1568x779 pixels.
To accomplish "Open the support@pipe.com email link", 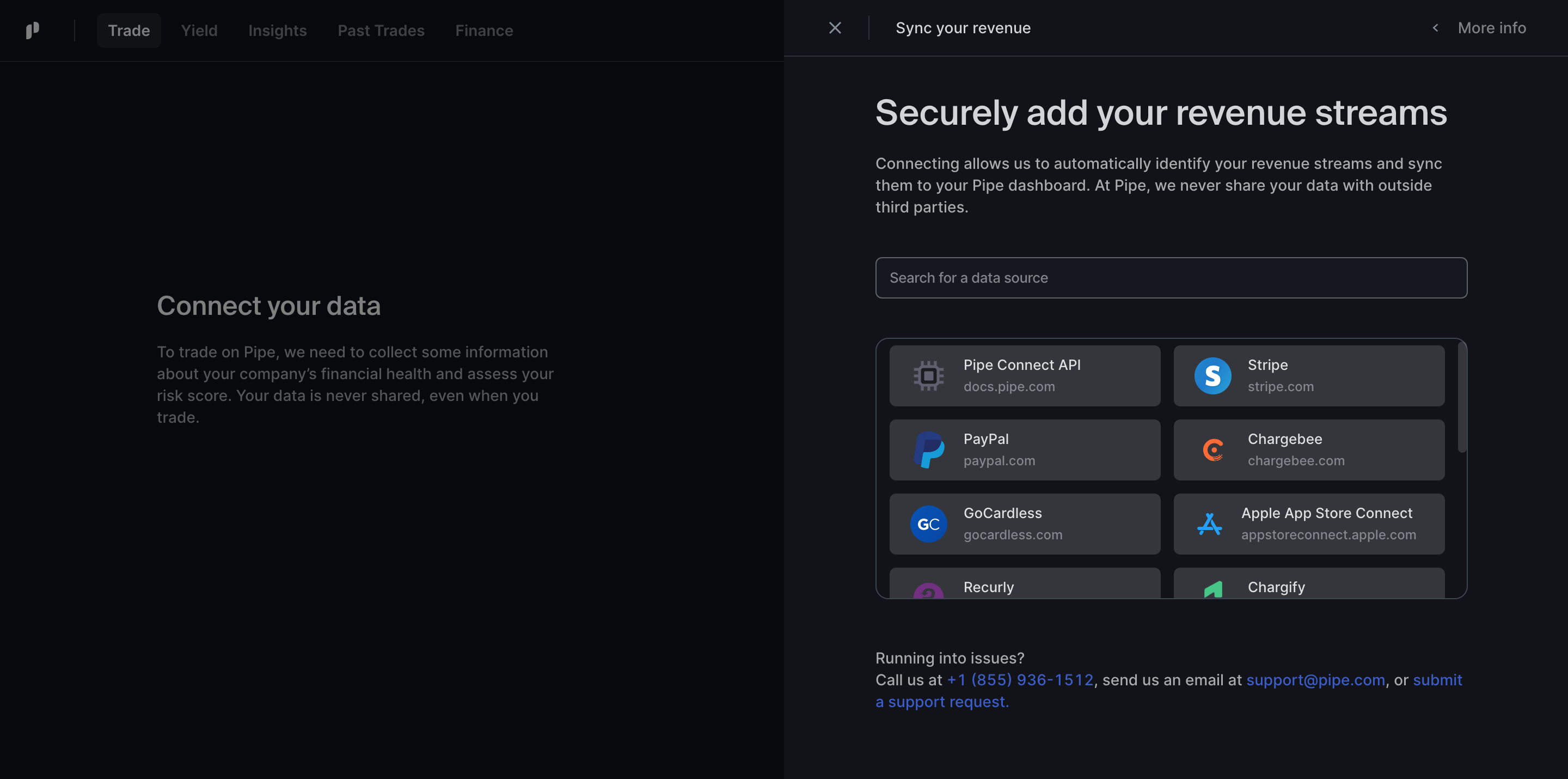I will click(1315, 680).
